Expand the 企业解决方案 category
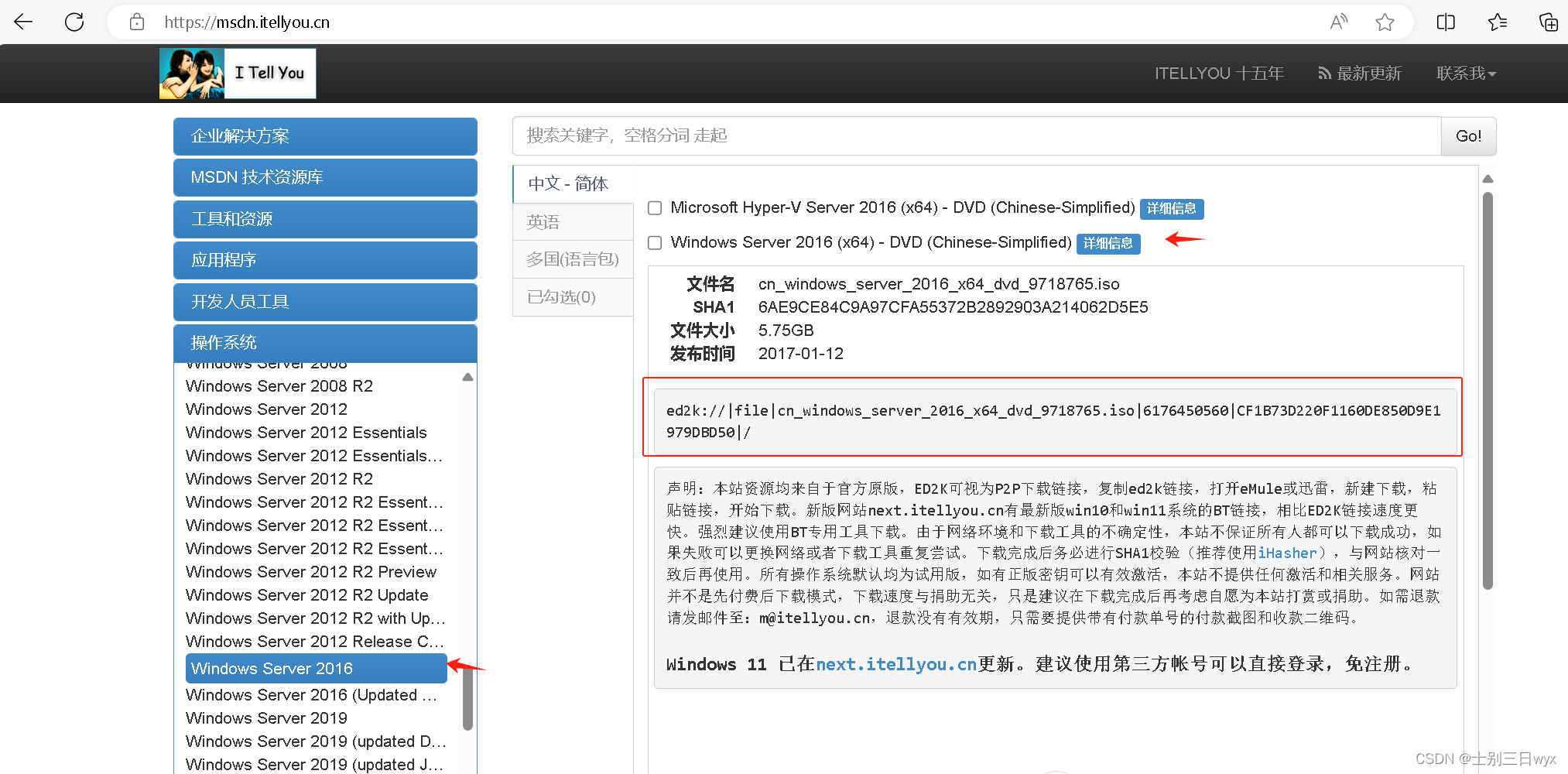Viewport: 1568px width, 774px height. 325,136
